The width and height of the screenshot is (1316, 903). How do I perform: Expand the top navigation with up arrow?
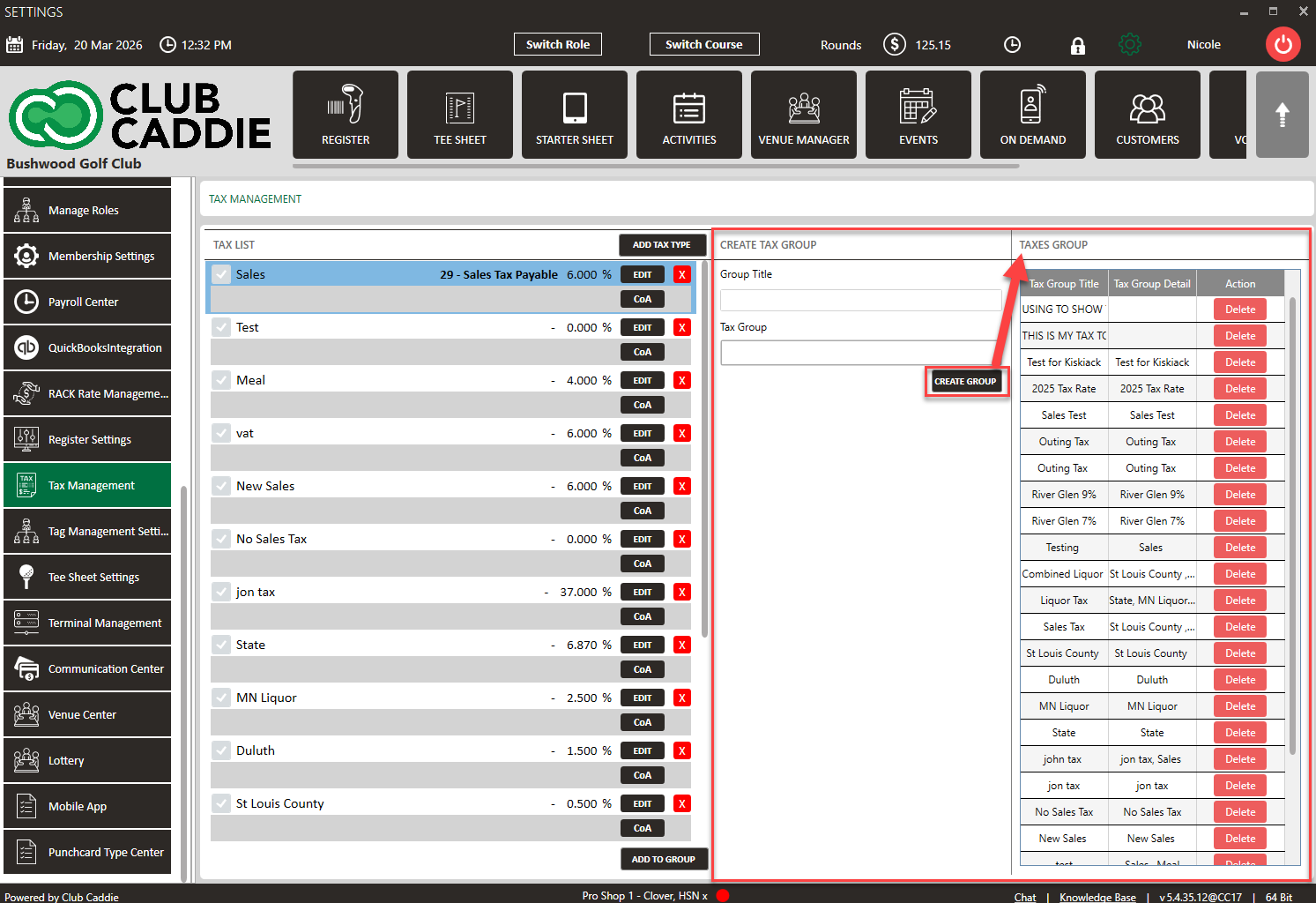[x=1282, y=115]
